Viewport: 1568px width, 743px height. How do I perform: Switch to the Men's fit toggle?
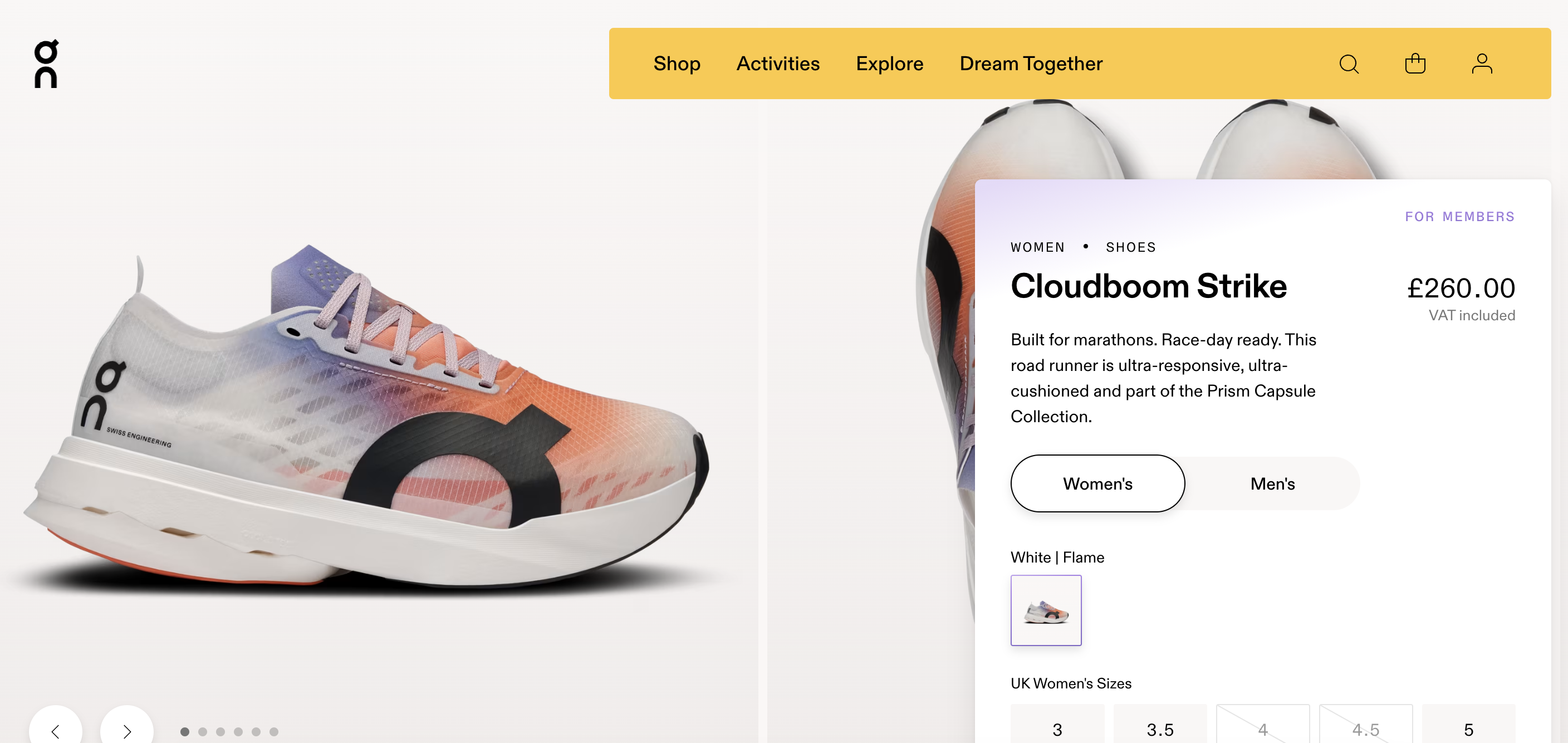tap(1272, 483)
